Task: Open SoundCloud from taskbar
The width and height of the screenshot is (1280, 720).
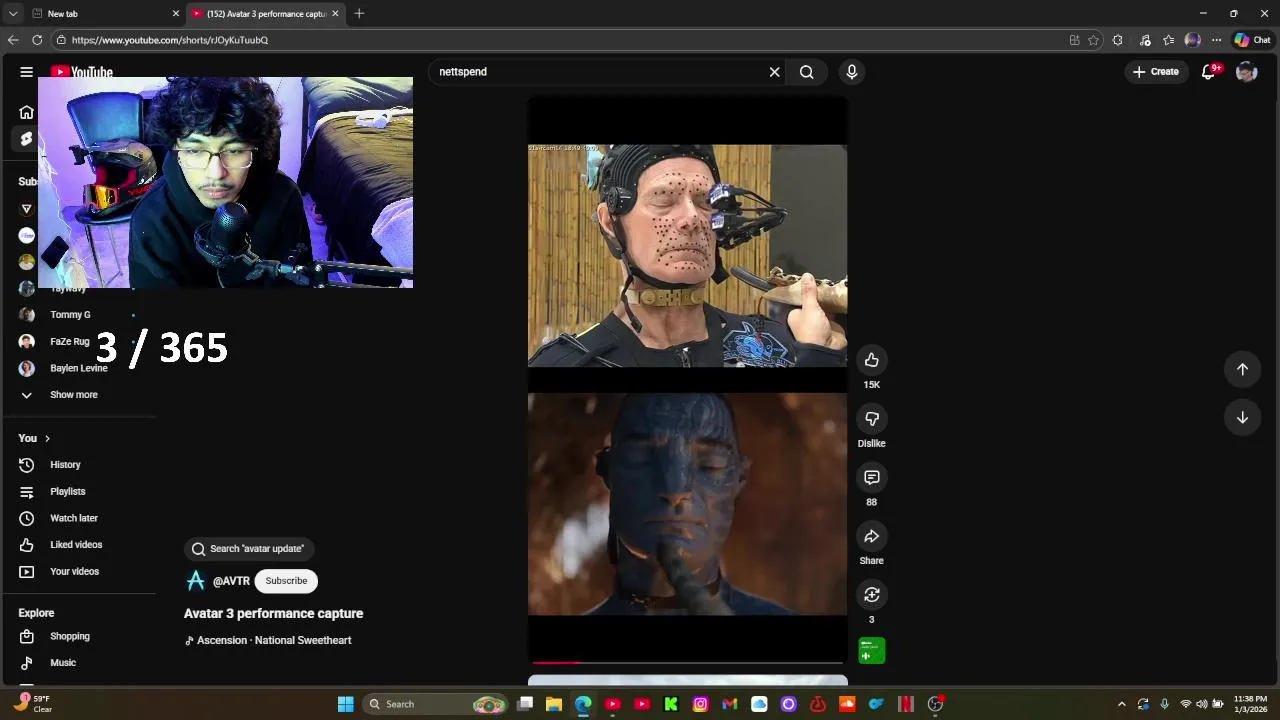Action: tap(847, 704)
